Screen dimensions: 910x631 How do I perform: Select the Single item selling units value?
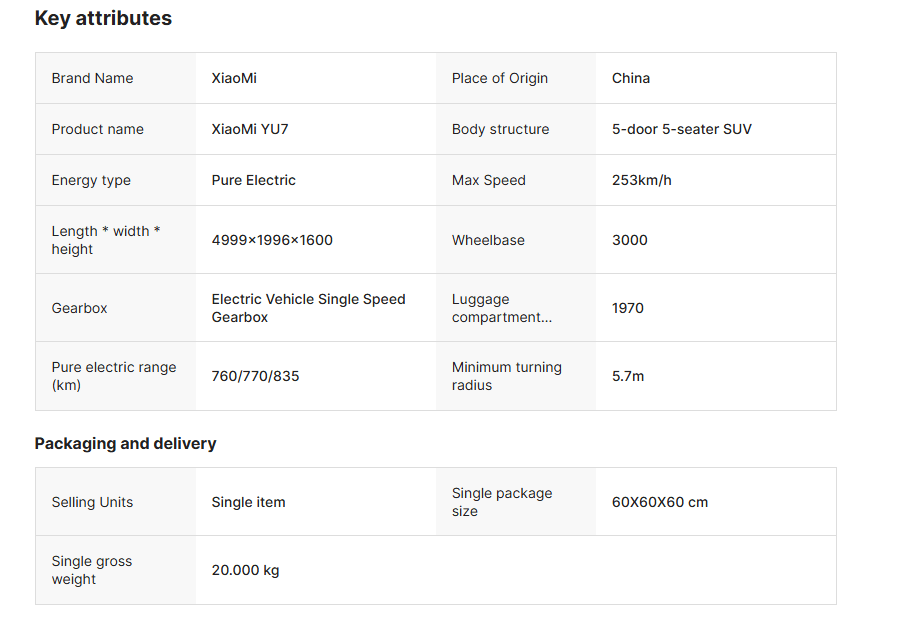pyautogui.click(x=248, y=502)
